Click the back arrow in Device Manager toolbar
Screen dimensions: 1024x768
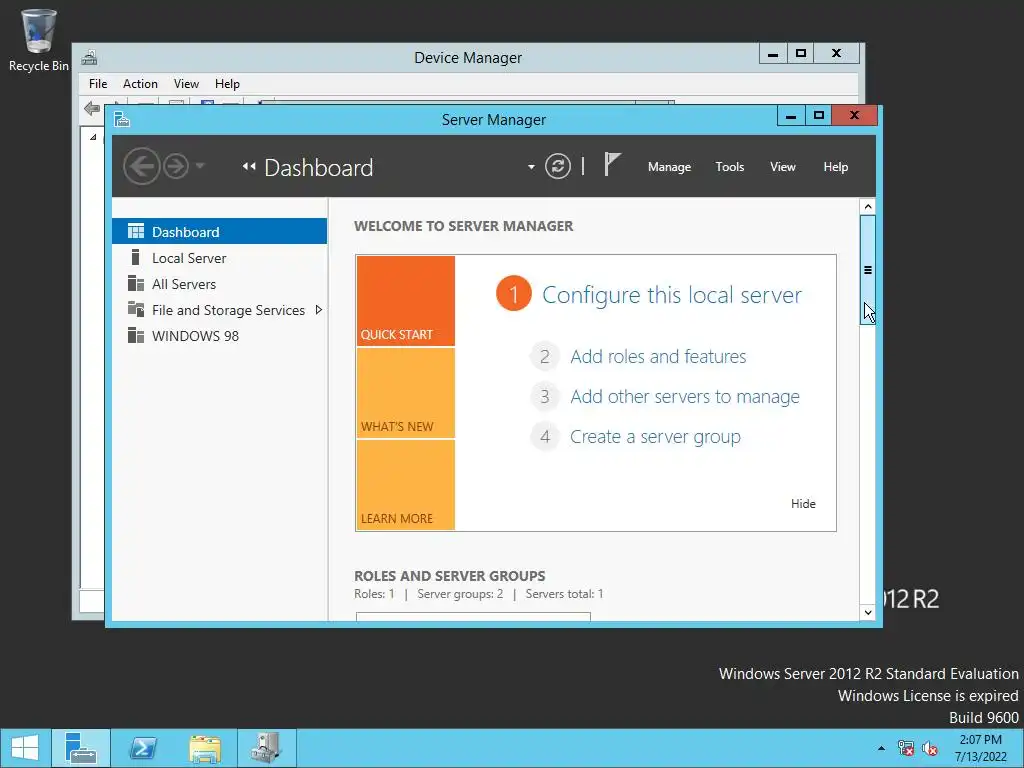(x=92, y=108)
